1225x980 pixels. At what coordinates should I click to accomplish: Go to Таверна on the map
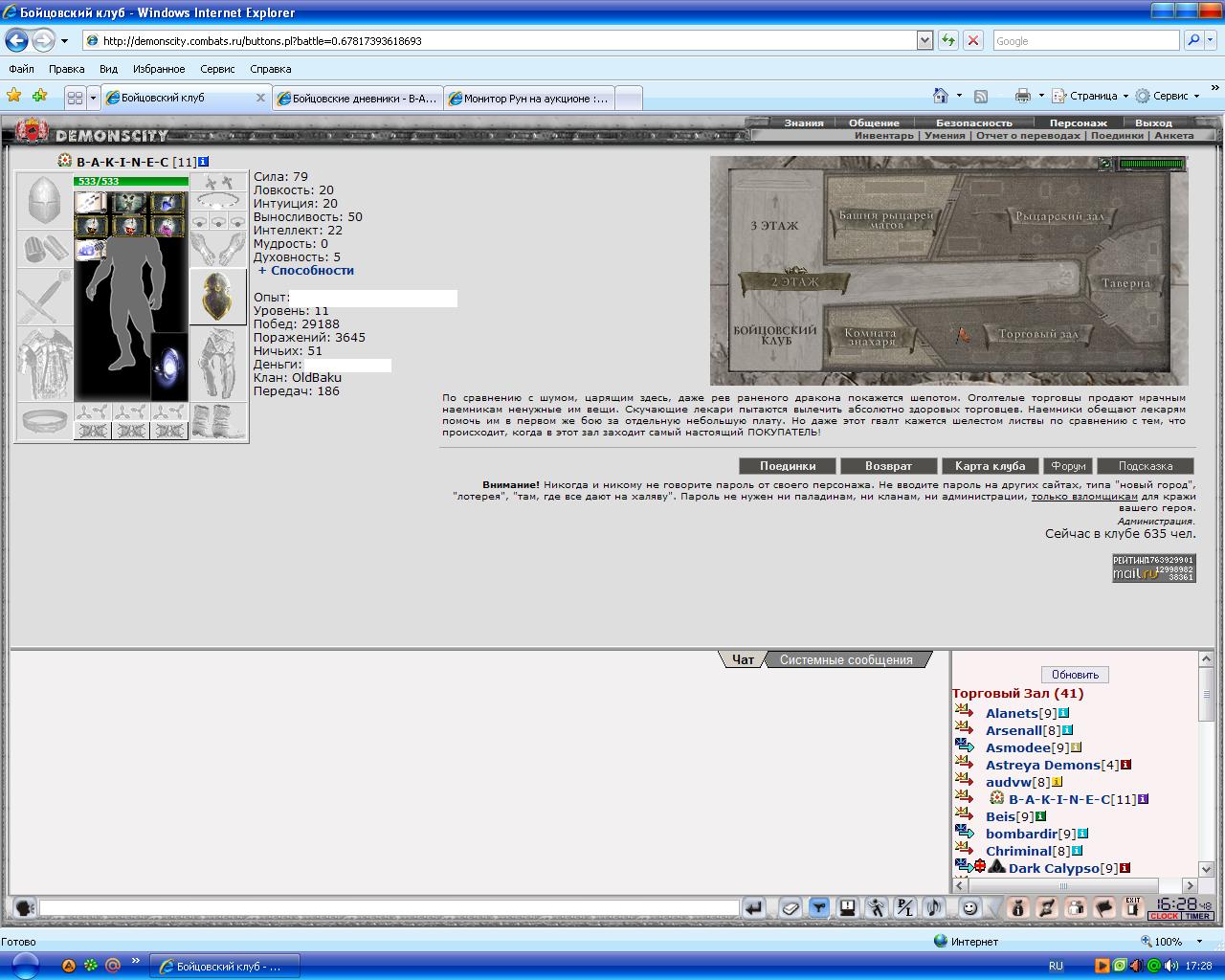point(1125,283)
